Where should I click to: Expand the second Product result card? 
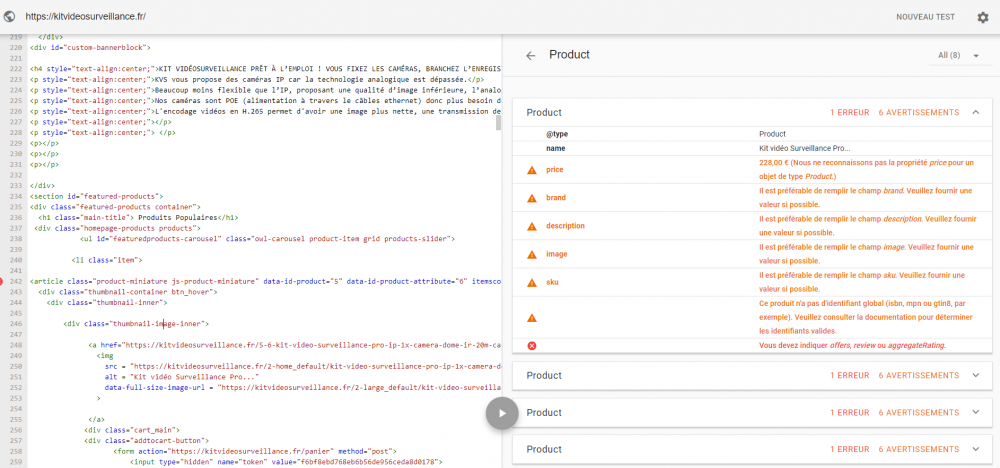[x=975, y=376]
